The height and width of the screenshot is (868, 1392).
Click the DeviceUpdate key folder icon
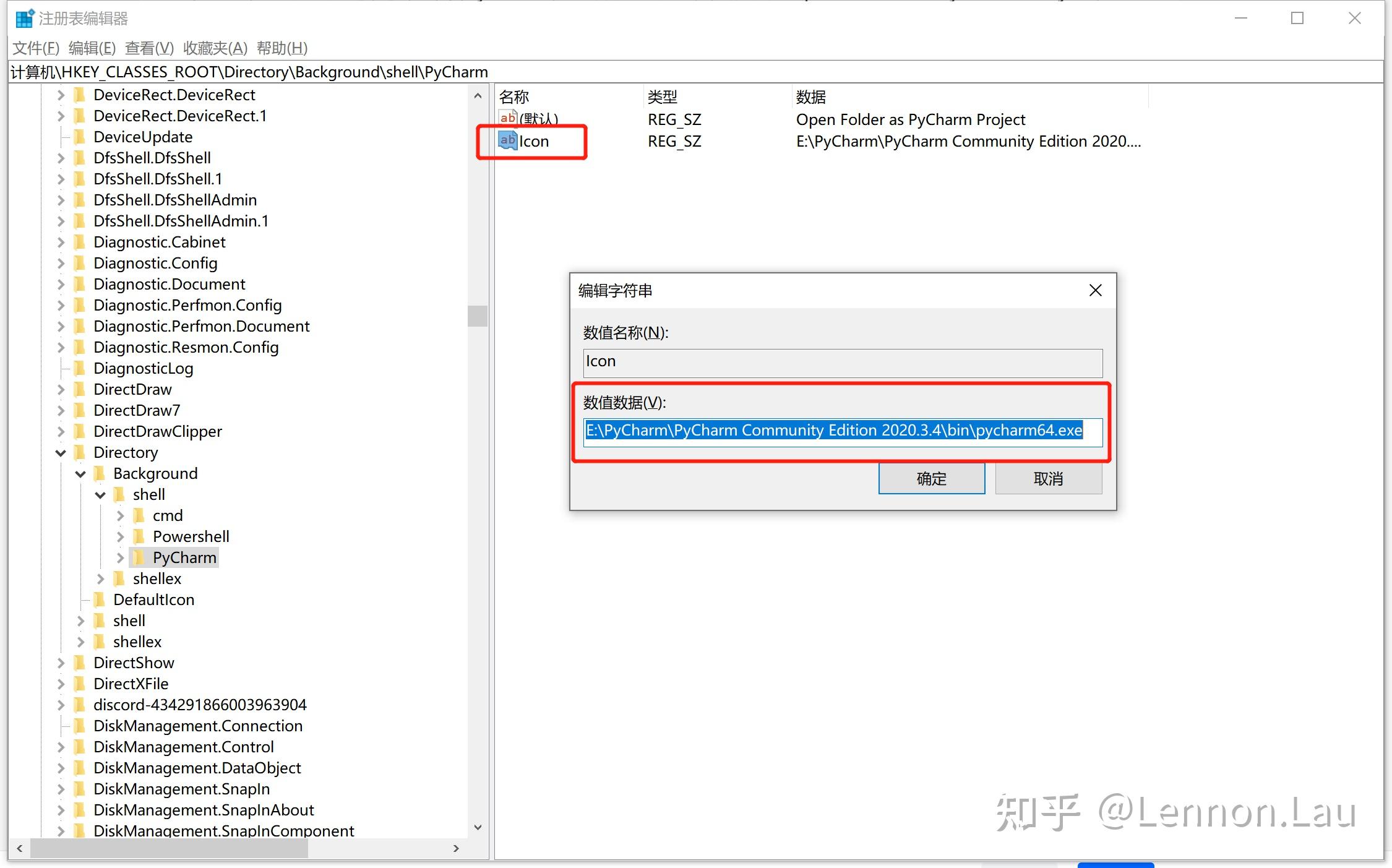coord(80,137)
